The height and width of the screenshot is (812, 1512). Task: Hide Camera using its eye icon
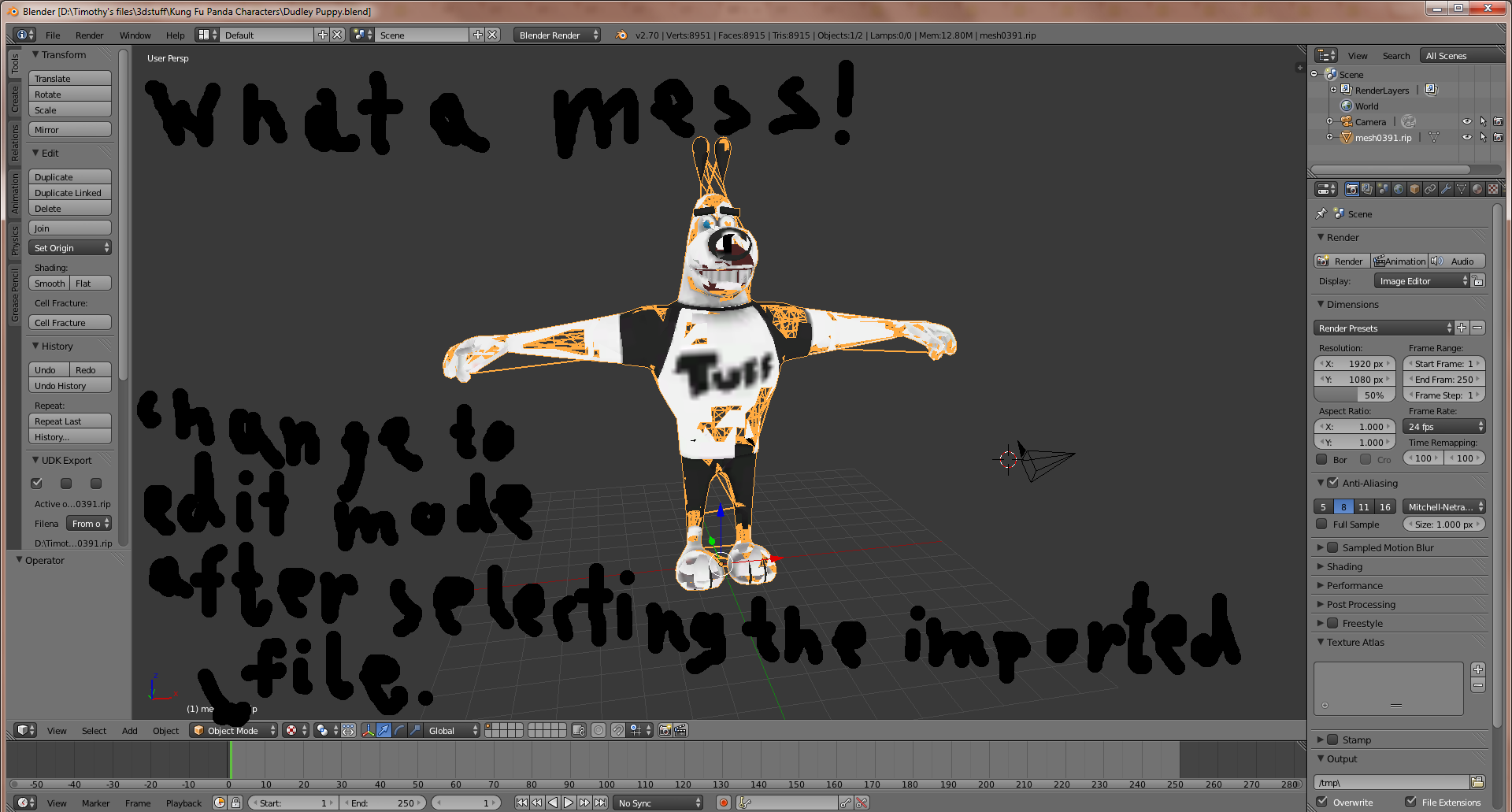coord(1466,121)
